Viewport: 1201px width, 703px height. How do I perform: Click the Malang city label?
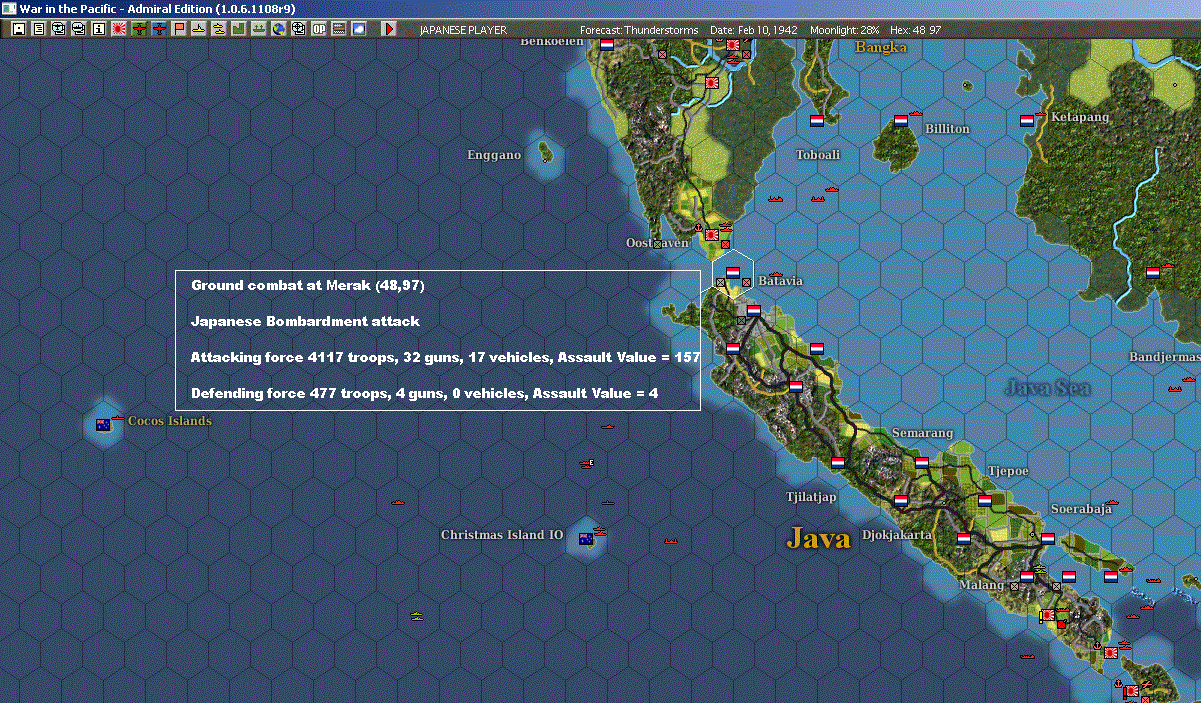pos(981,585)
